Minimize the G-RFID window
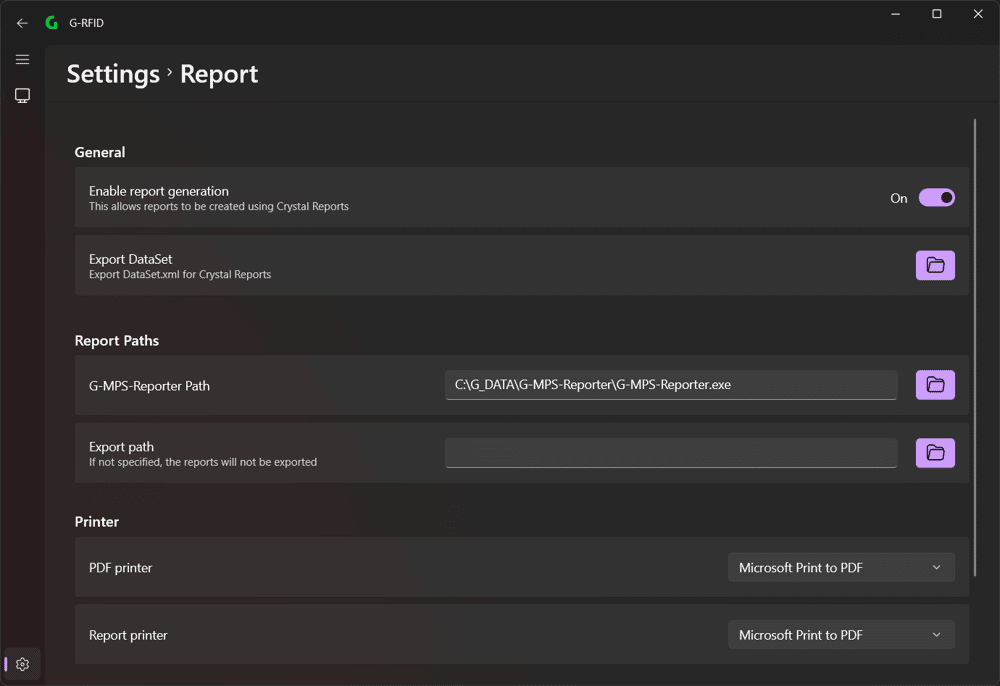 pyautogui.click(x=895, y=14)
